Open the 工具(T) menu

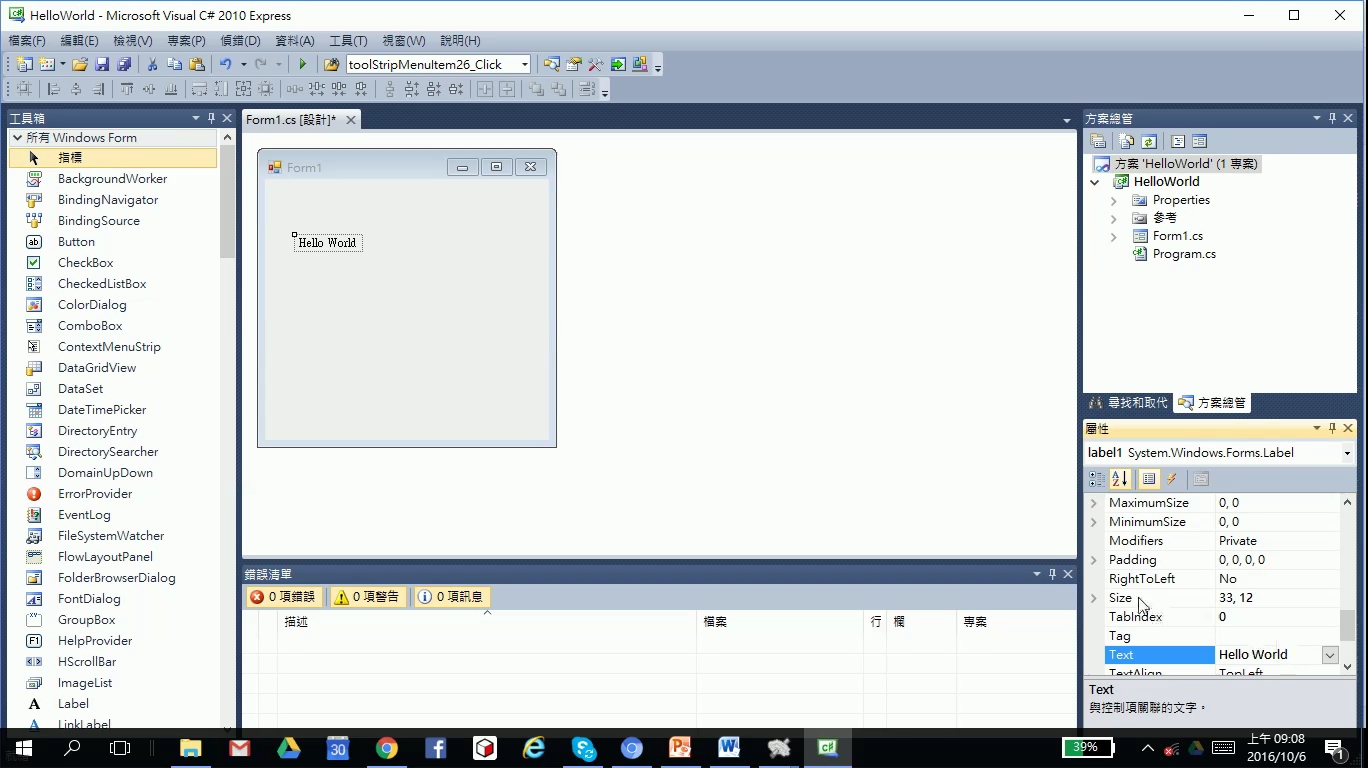tap(348, 41)
